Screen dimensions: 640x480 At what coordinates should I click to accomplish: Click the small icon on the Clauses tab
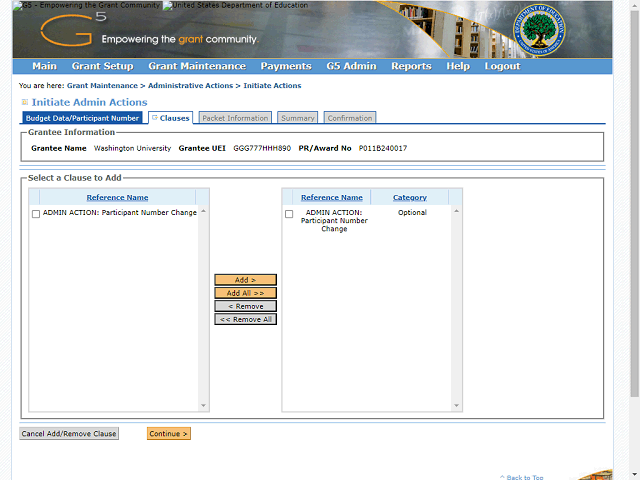(x=155, y=118)
